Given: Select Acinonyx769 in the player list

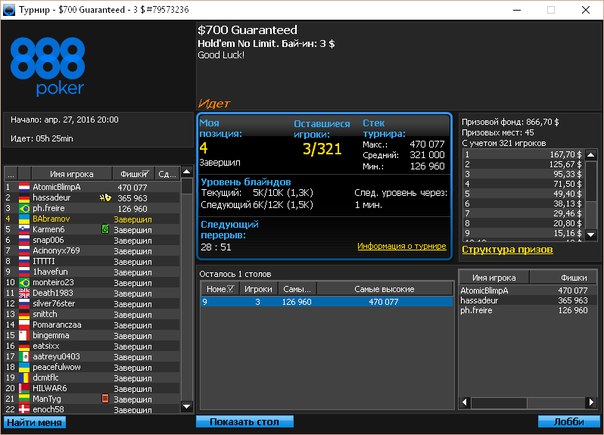Looking at the screenshot, I should 92,251.
